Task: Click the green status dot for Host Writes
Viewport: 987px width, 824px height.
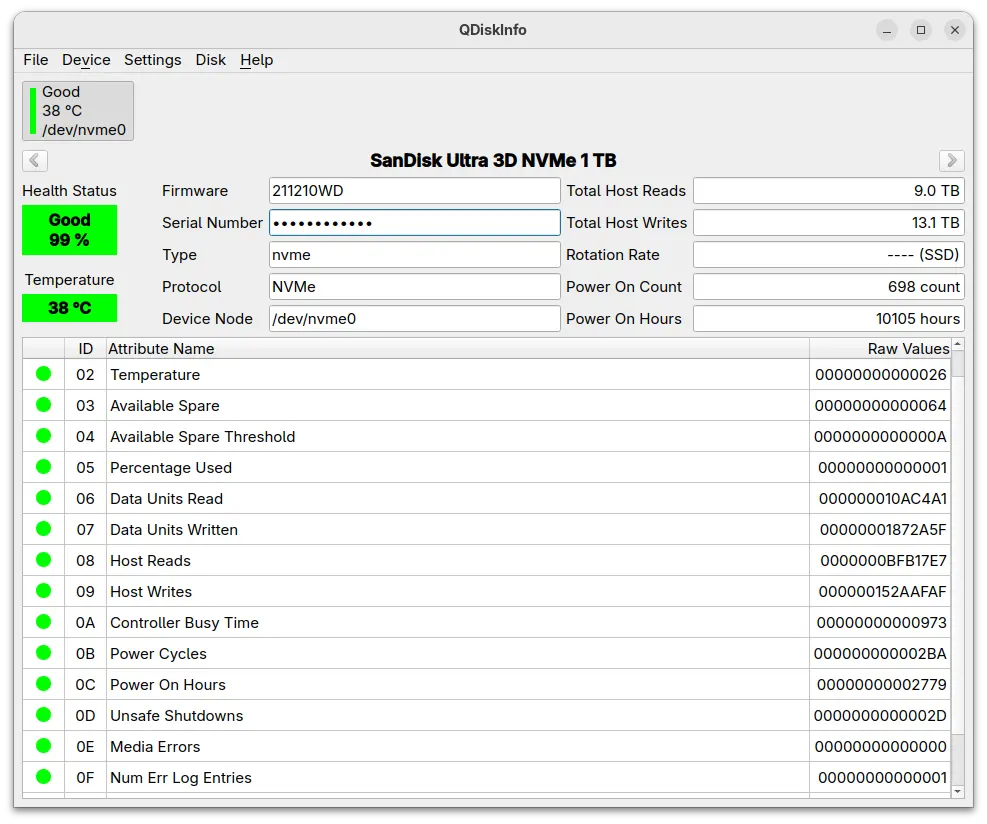Action: coord(43,591)
